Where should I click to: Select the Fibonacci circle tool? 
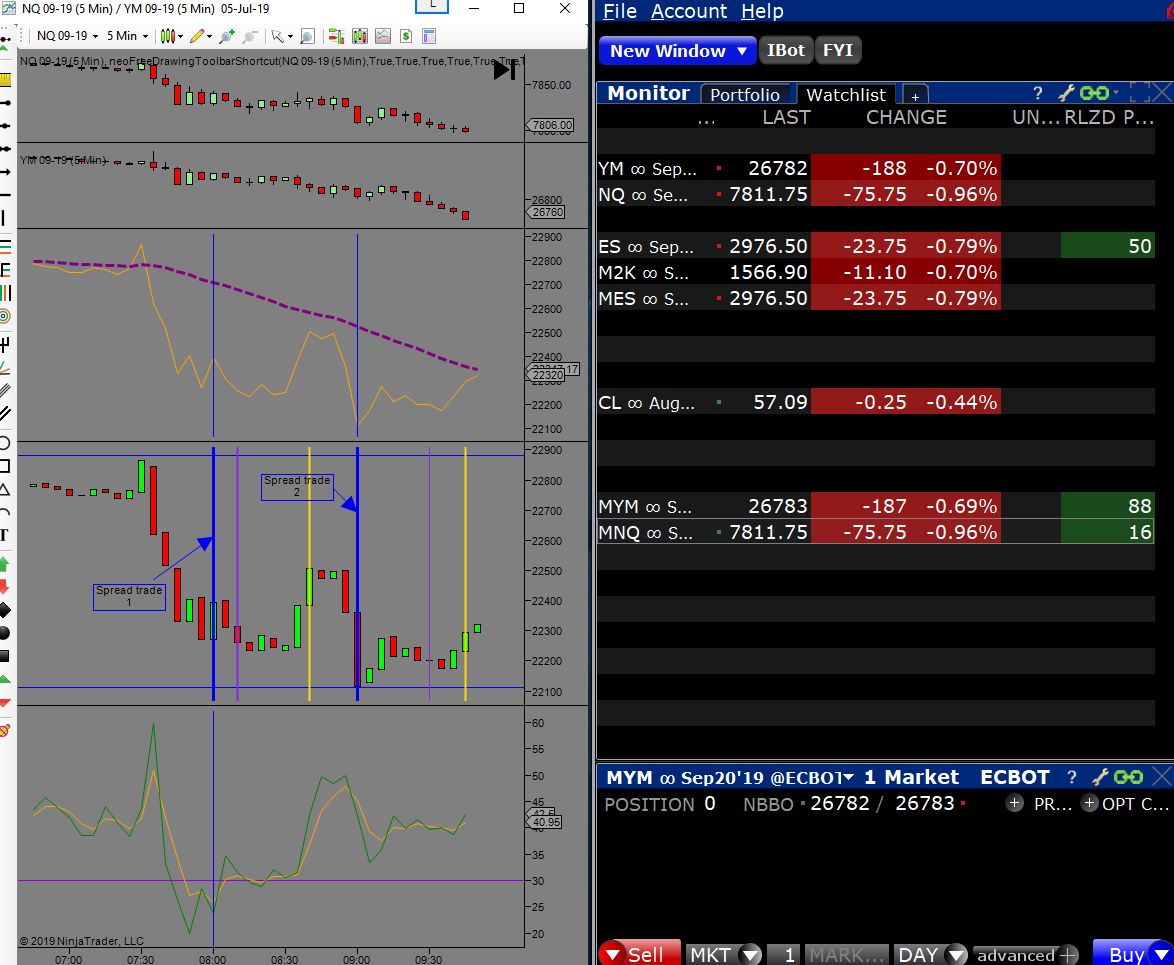point(5,316)
